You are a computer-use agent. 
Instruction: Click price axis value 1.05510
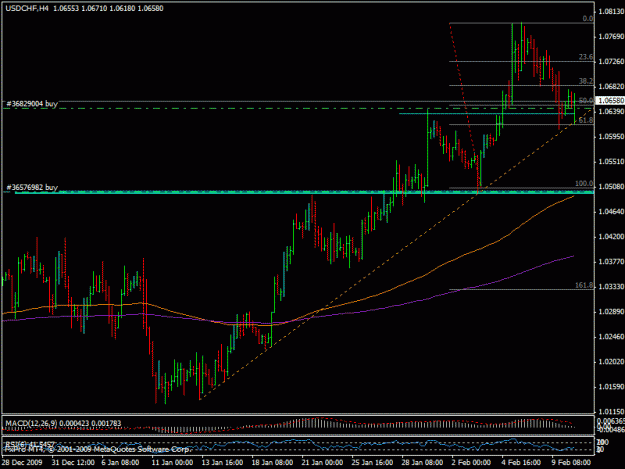point(611,161)
